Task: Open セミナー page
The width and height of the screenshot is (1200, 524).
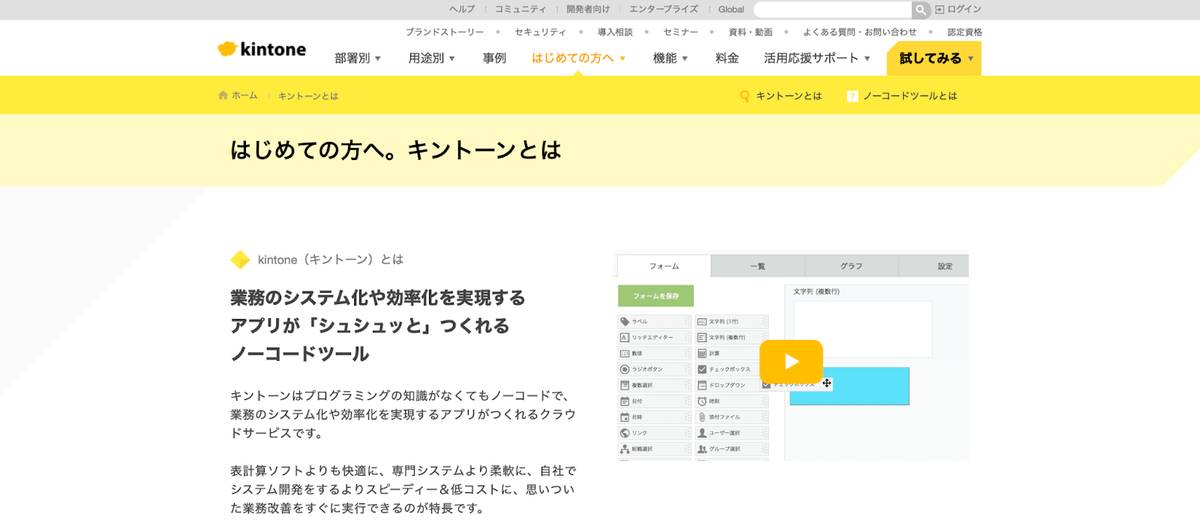Action: [681, 32]
